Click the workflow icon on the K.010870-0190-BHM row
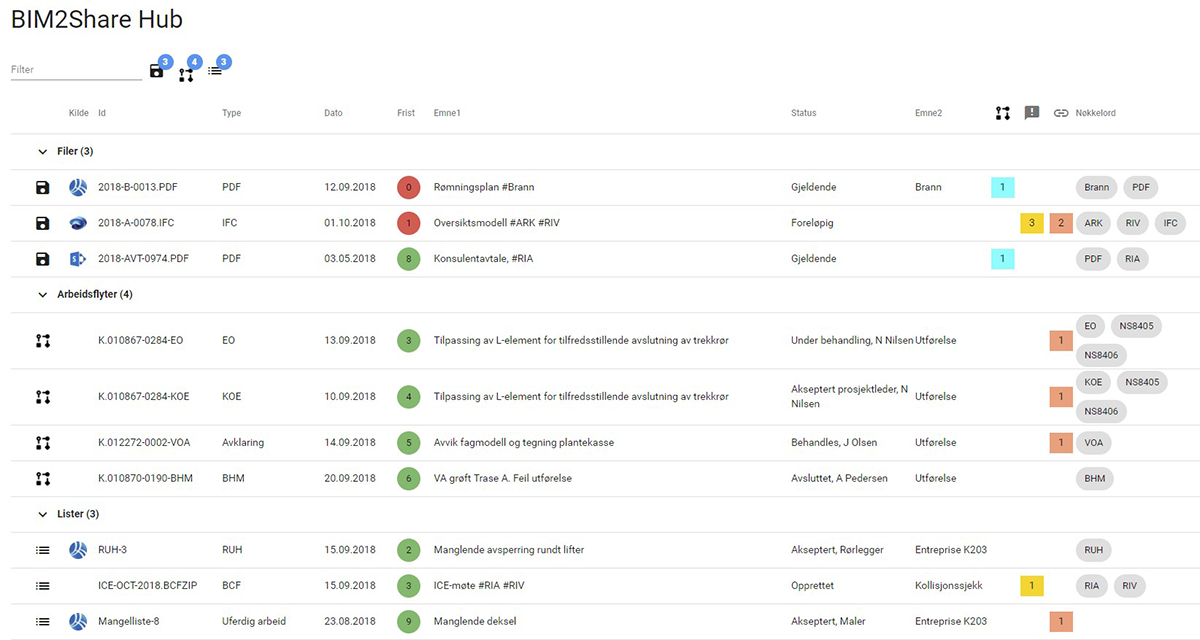This screenshot has height=640, width=1200. click(x=43, y=478)
